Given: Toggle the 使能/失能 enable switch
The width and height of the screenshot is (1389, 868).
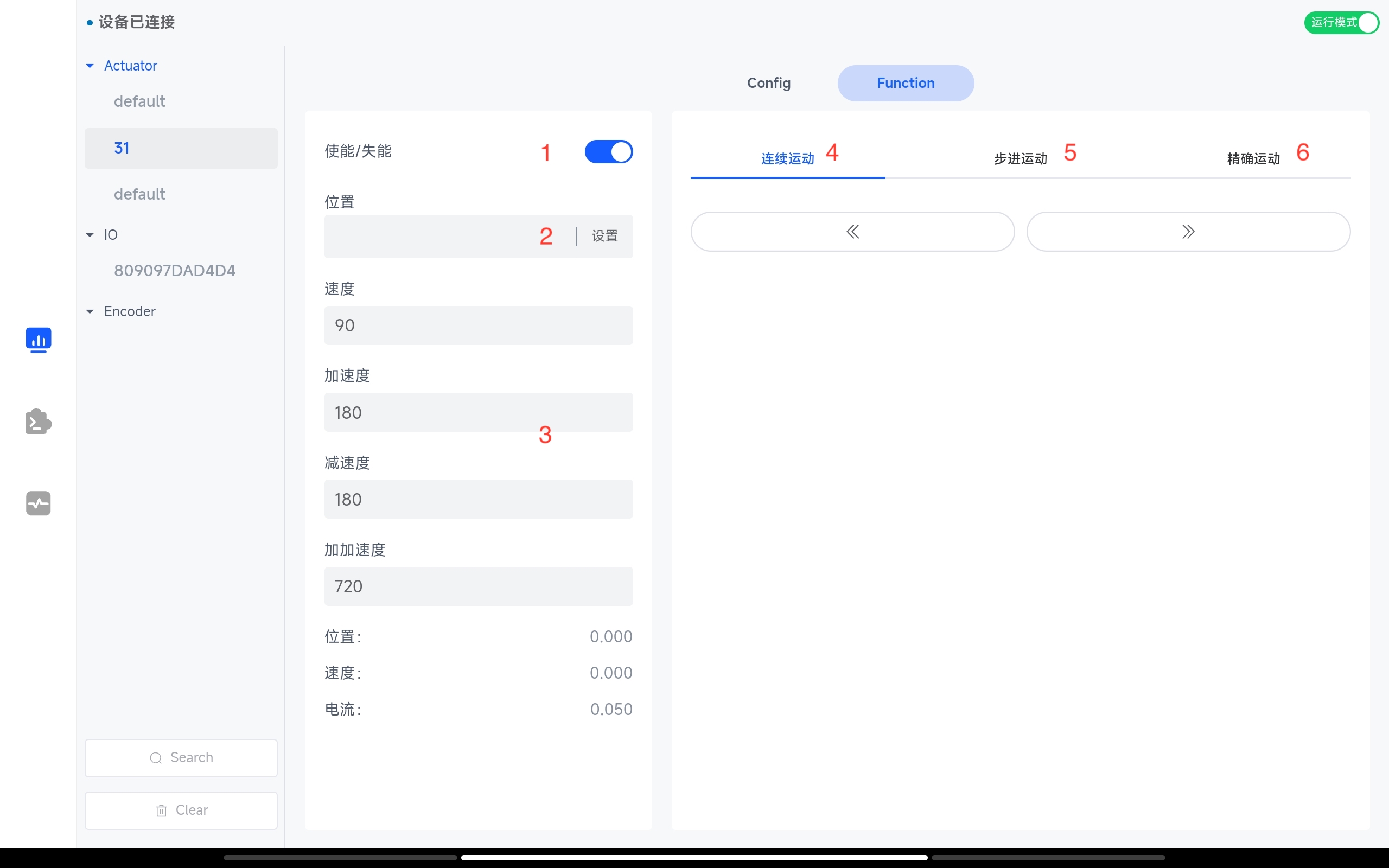Looking at the screenshot, I should coord(608,152).
